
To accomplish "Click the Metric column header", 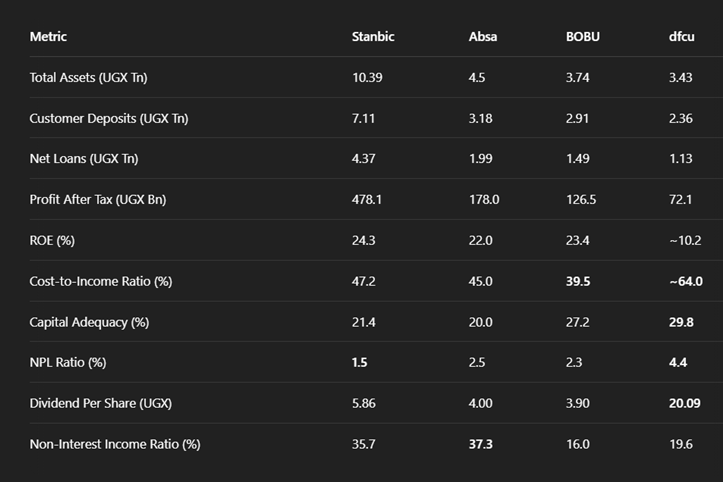I will pyautogui.click(x=48, y=36).
